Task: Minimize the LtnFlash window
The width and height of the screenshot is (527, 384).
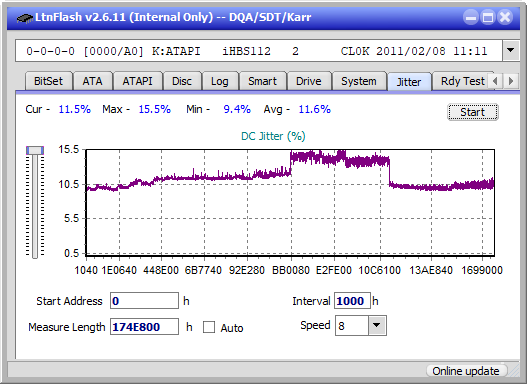Action: click(x=471, y=17)
